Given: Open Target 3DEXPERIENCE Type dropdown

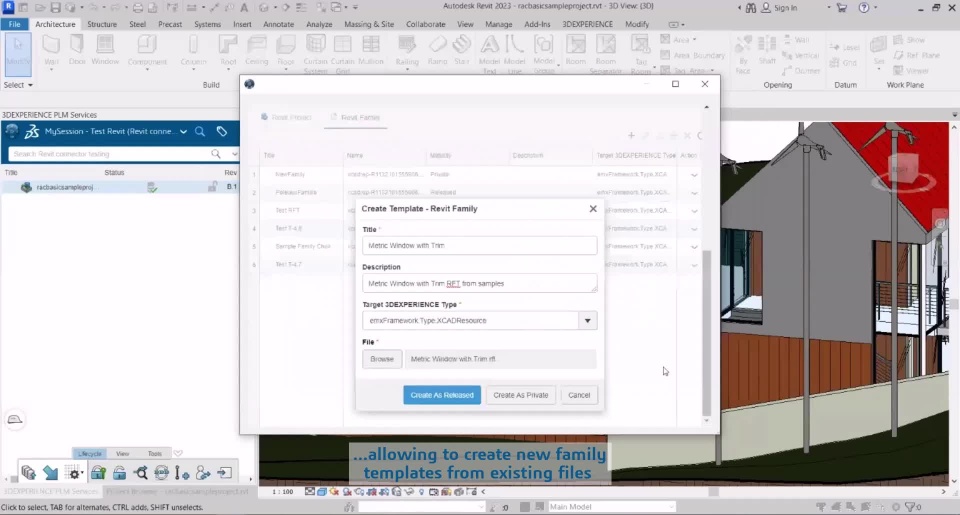Looking at the screenshot, I should [587, 320].
